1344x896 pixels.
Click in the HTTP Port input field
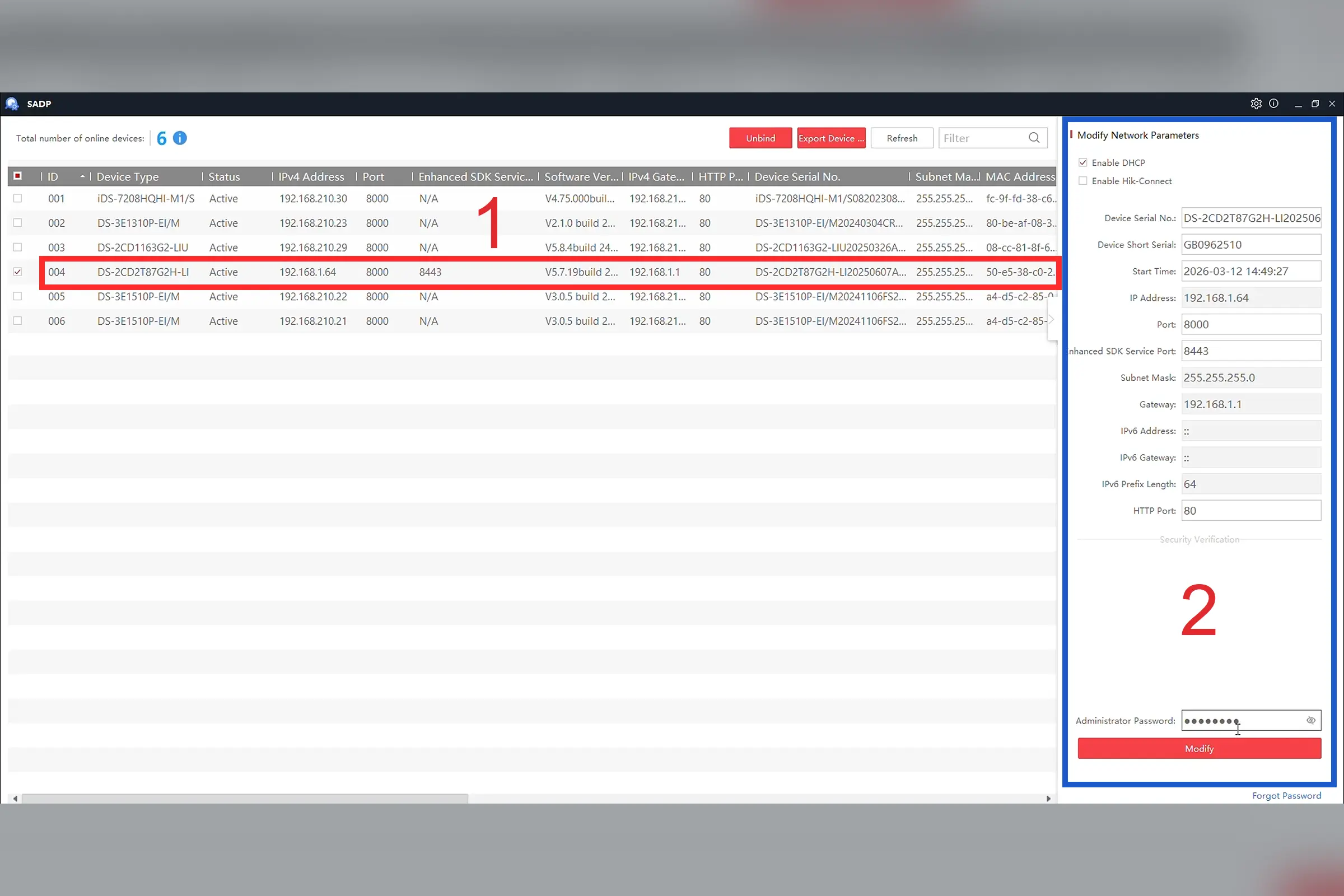pyautogui.click(x=1250, y=510)
